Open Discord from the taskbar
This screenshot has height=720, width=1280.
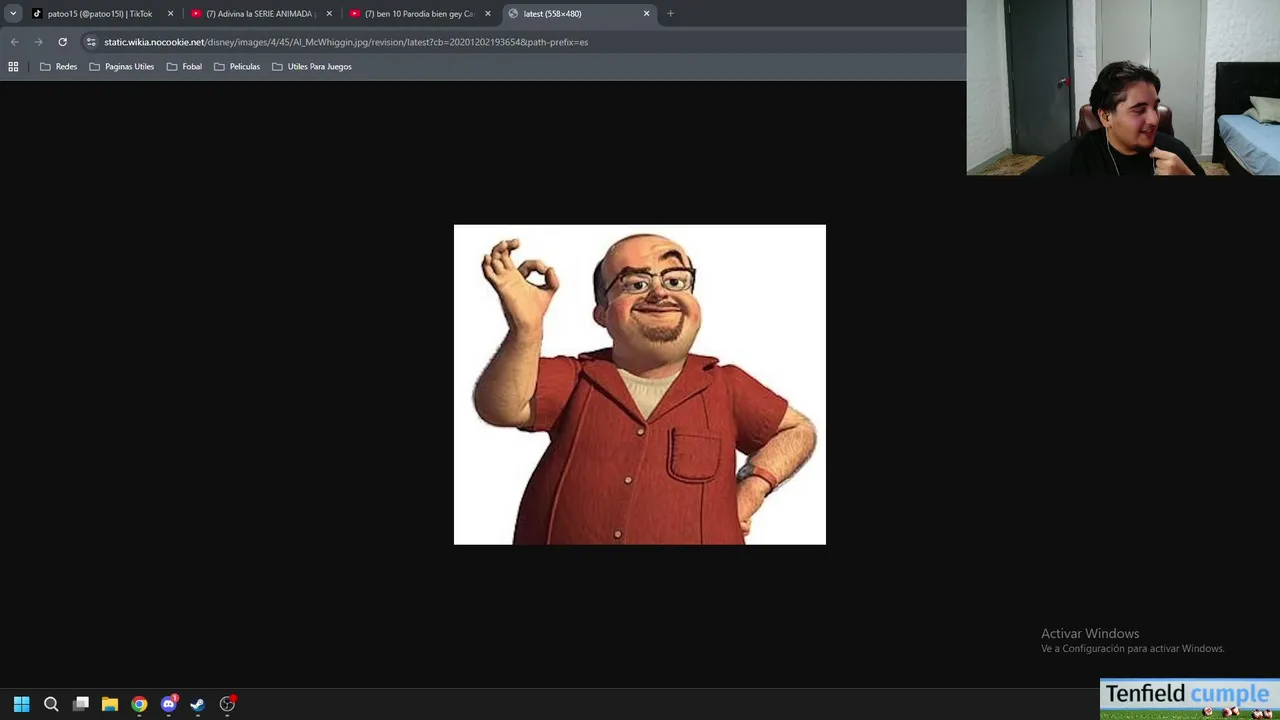point(168,704)
